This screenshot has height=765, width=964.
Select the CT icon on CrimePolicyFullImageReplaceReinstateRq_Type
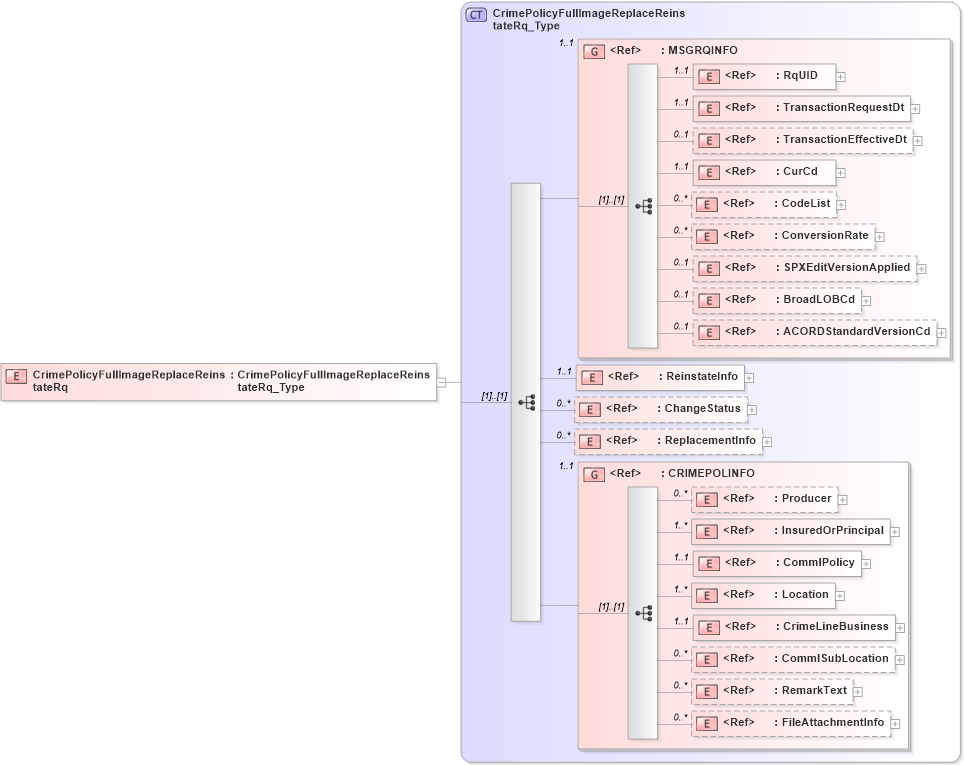click(474, 14)
